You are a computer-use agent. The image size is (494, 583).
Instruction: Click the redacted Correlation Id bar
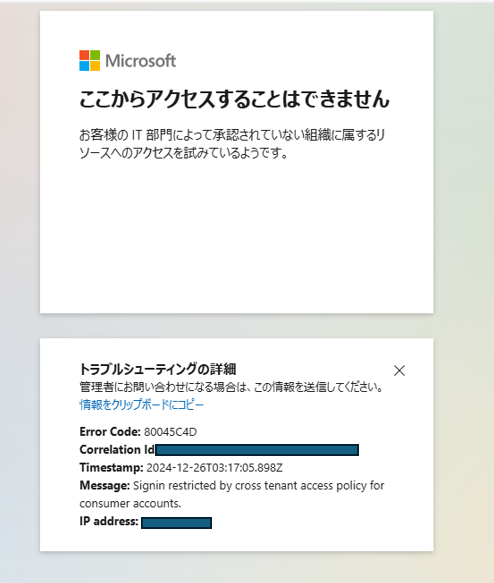click(x=257, y=450)
